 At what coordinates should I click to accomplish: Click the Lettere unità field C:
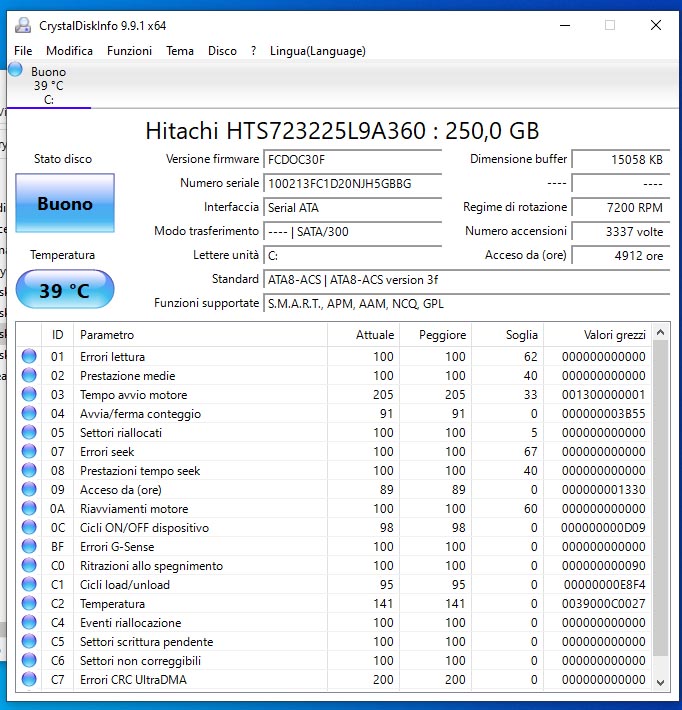pyautogui.click(x=352, y=255)
